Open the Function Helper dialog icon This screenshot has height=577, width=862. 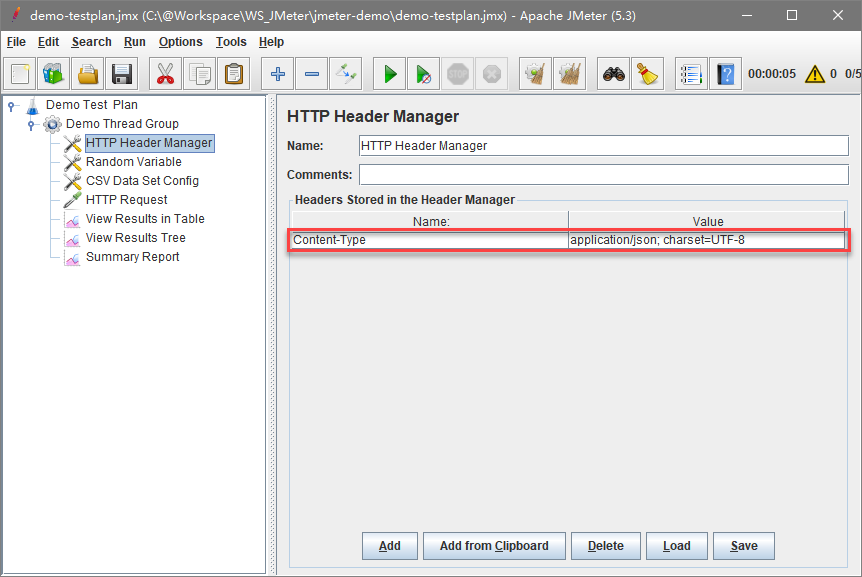pyautogui.click(x=691, y=74)
